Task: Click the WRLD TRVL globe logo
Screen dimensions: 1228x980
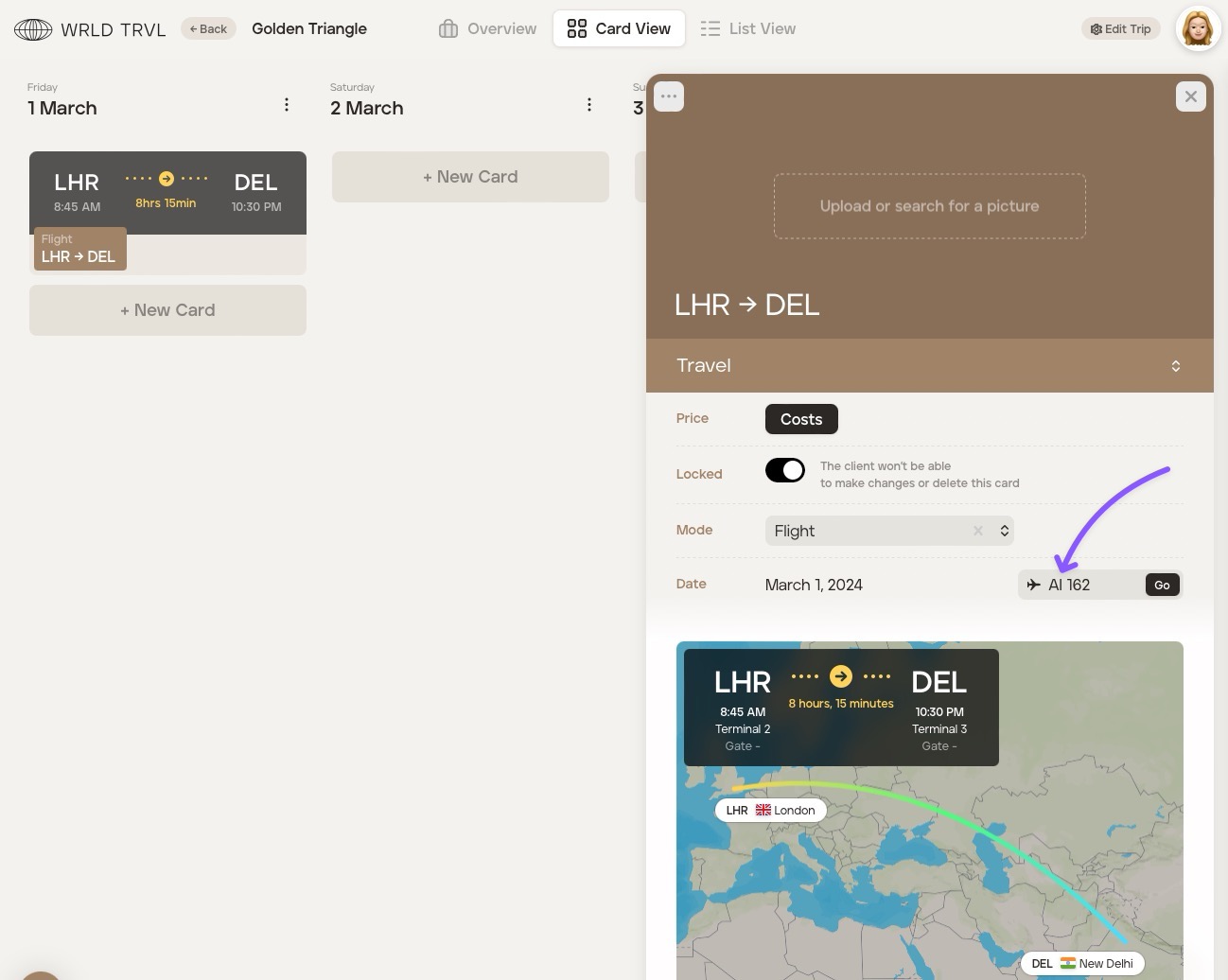Action: click(33, 29)
